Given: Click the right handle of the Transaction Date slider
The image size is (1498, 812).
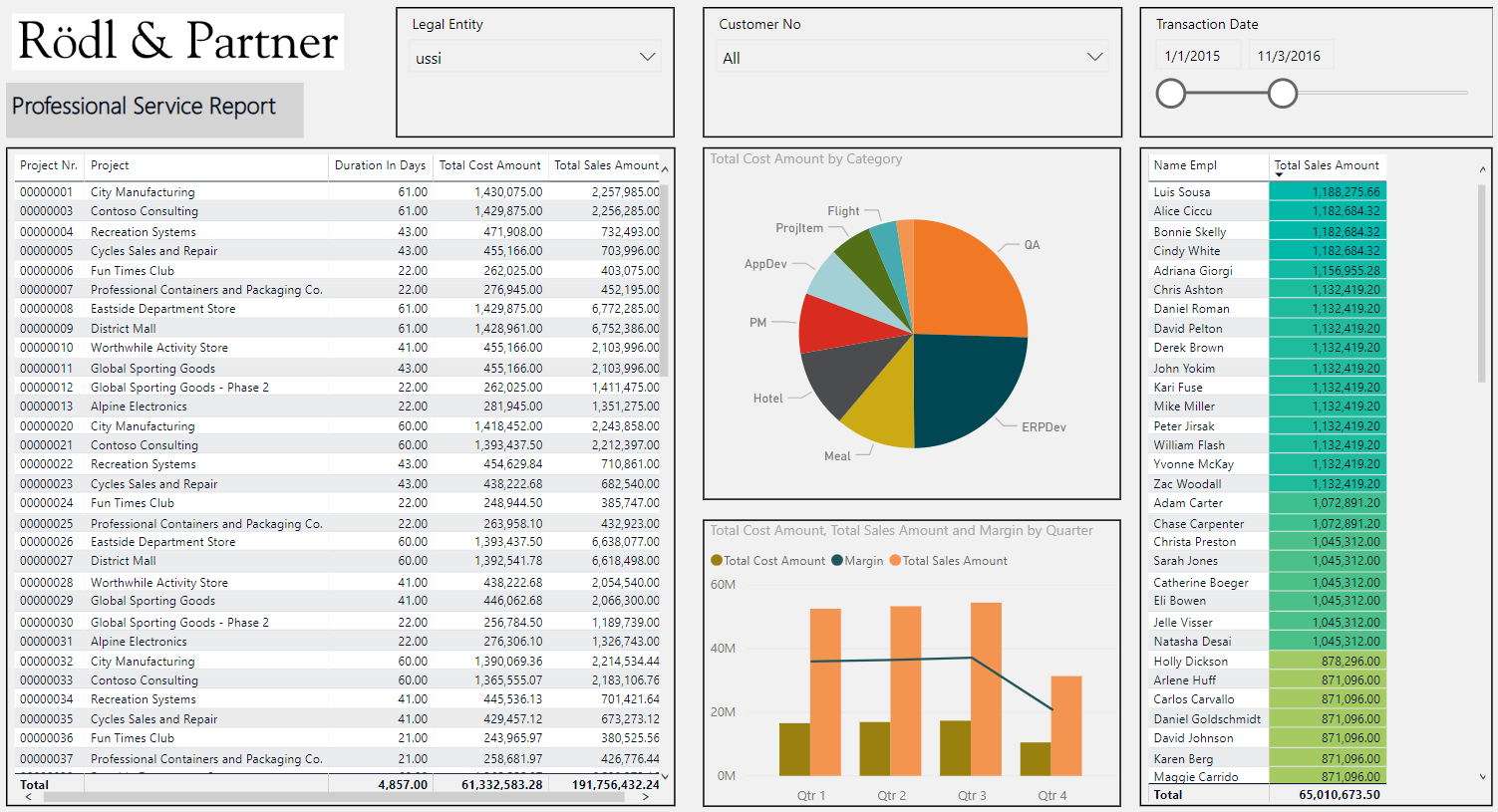Looking at the screenshot, I should click(1283, 94).
